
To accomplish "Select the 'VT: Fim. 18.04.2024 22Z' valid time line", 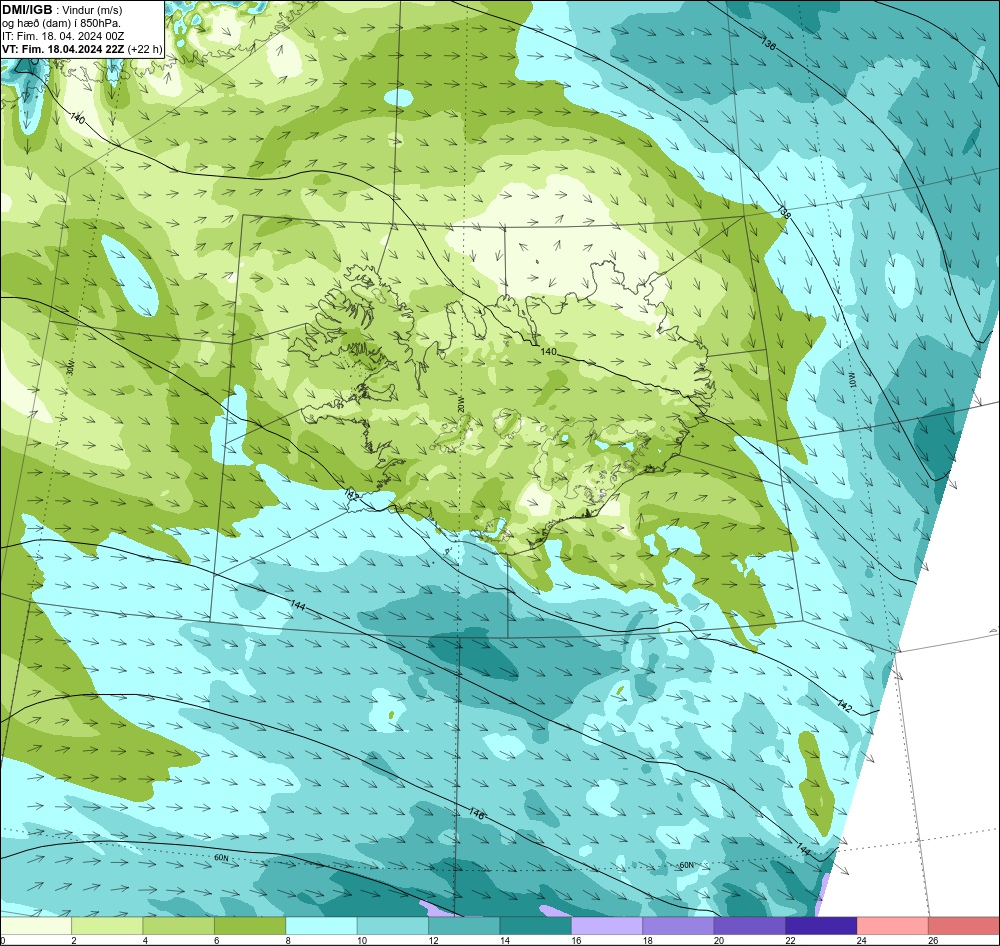I will 63,49.
